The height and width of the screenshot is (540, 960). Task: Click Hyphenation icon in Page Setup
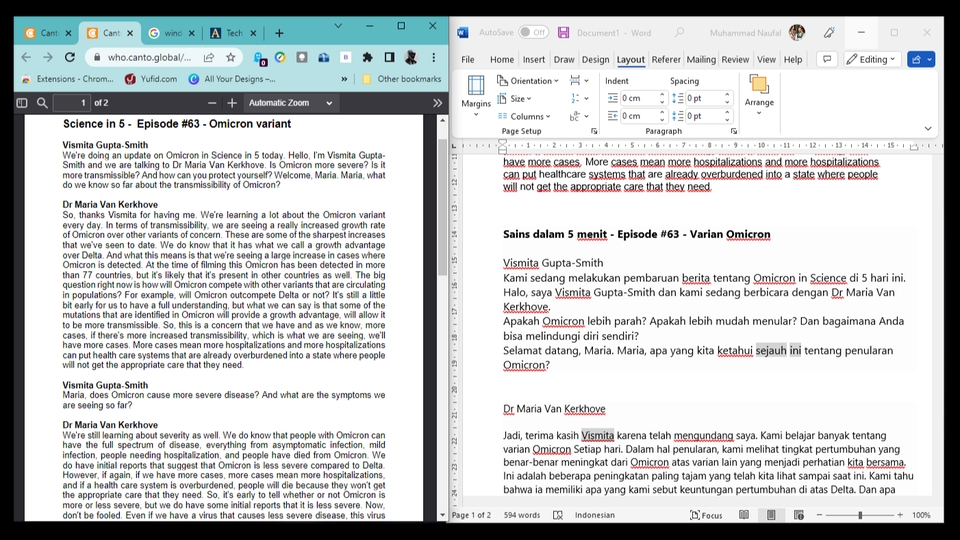579,116
